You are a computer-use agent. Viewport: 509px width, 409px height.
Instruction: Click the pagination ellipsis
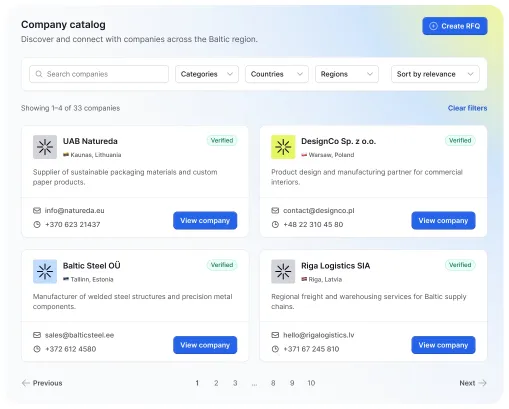tap(254, 384)
